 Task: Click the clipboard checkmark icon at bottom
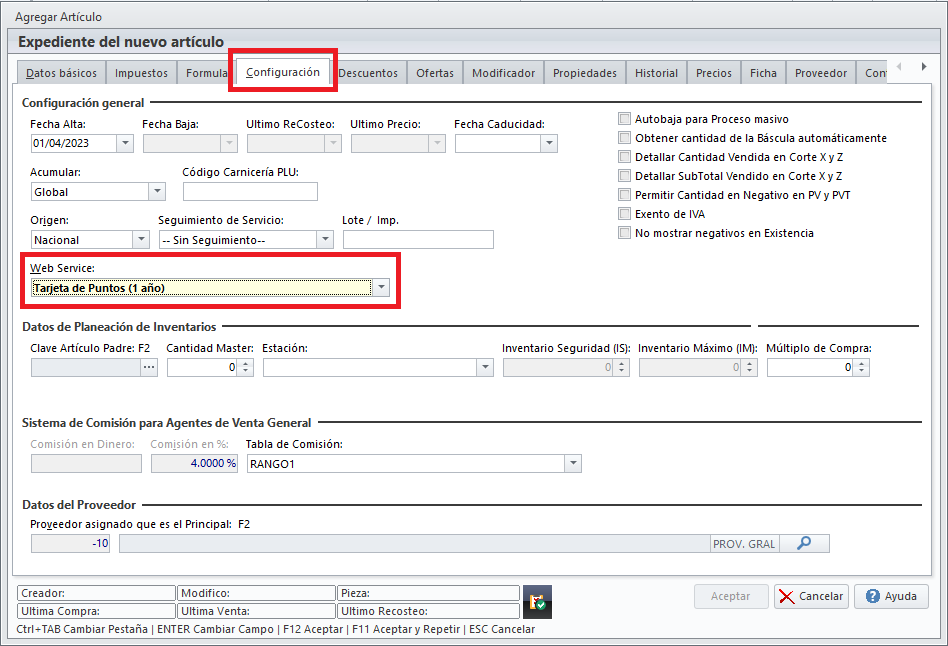click(538, 601)
